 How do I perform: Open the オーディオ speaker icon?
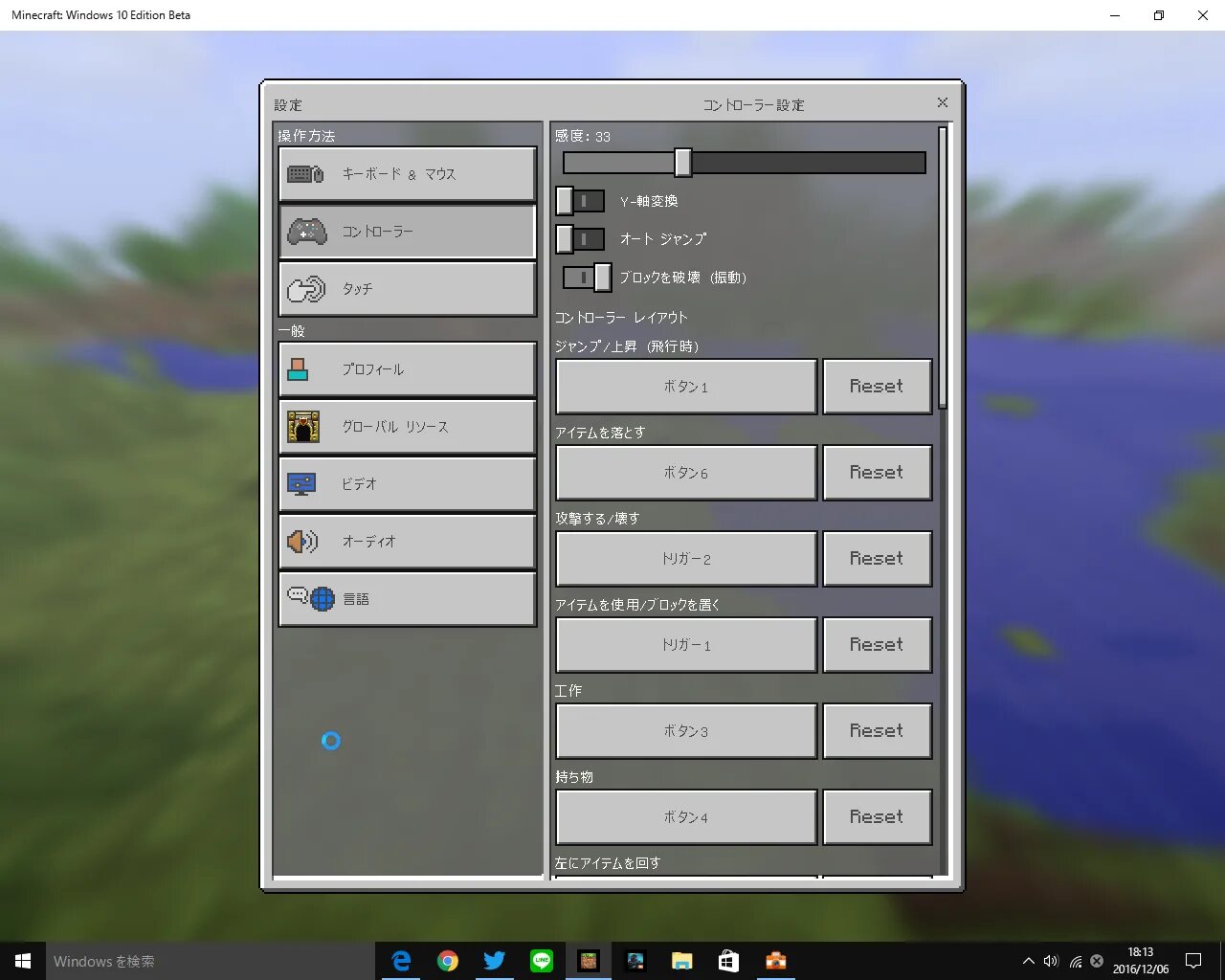pyautogui.click(x=302, y=542)
